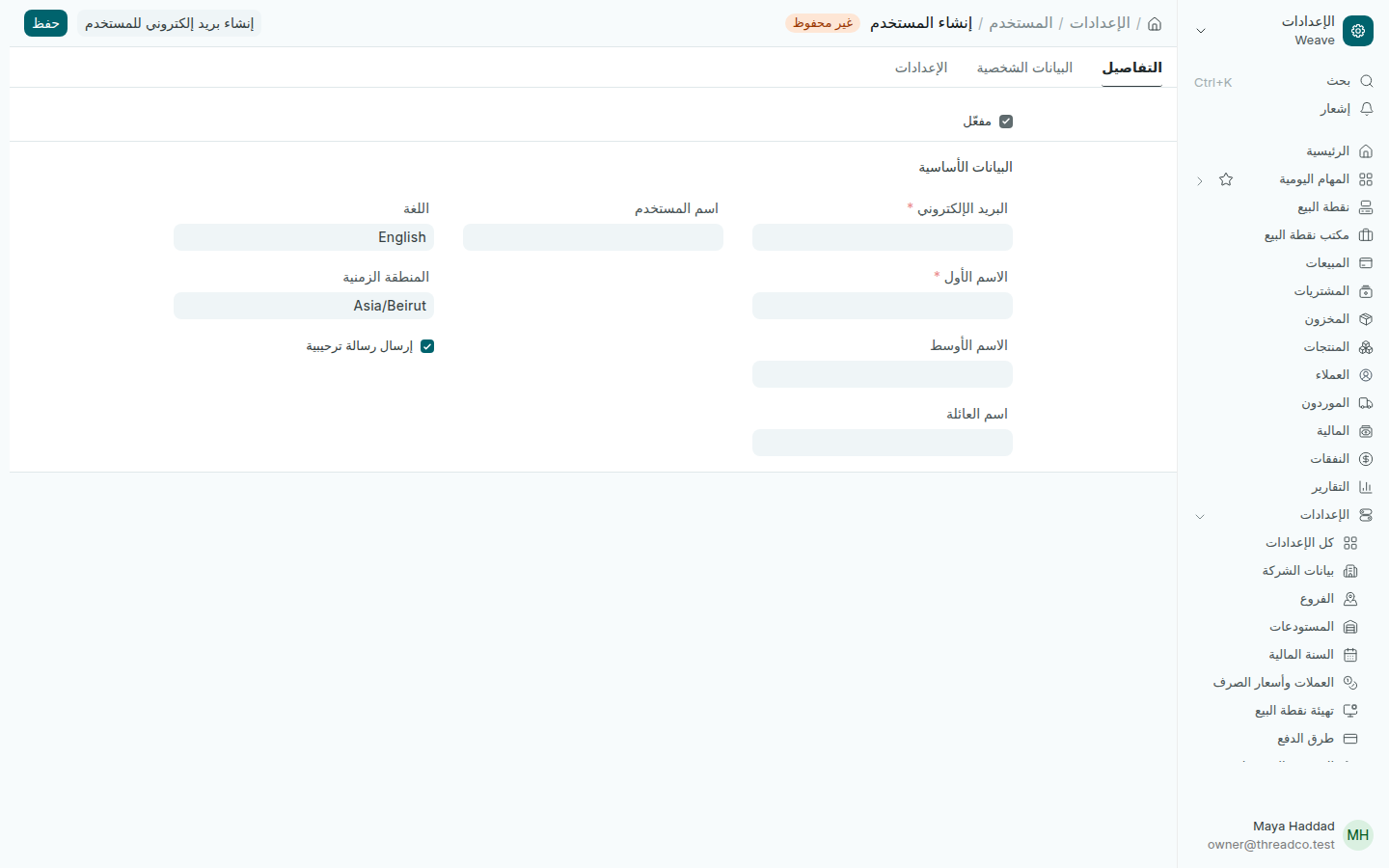
Task: Click the home icon in breadcrumb
Action: 1155,23
